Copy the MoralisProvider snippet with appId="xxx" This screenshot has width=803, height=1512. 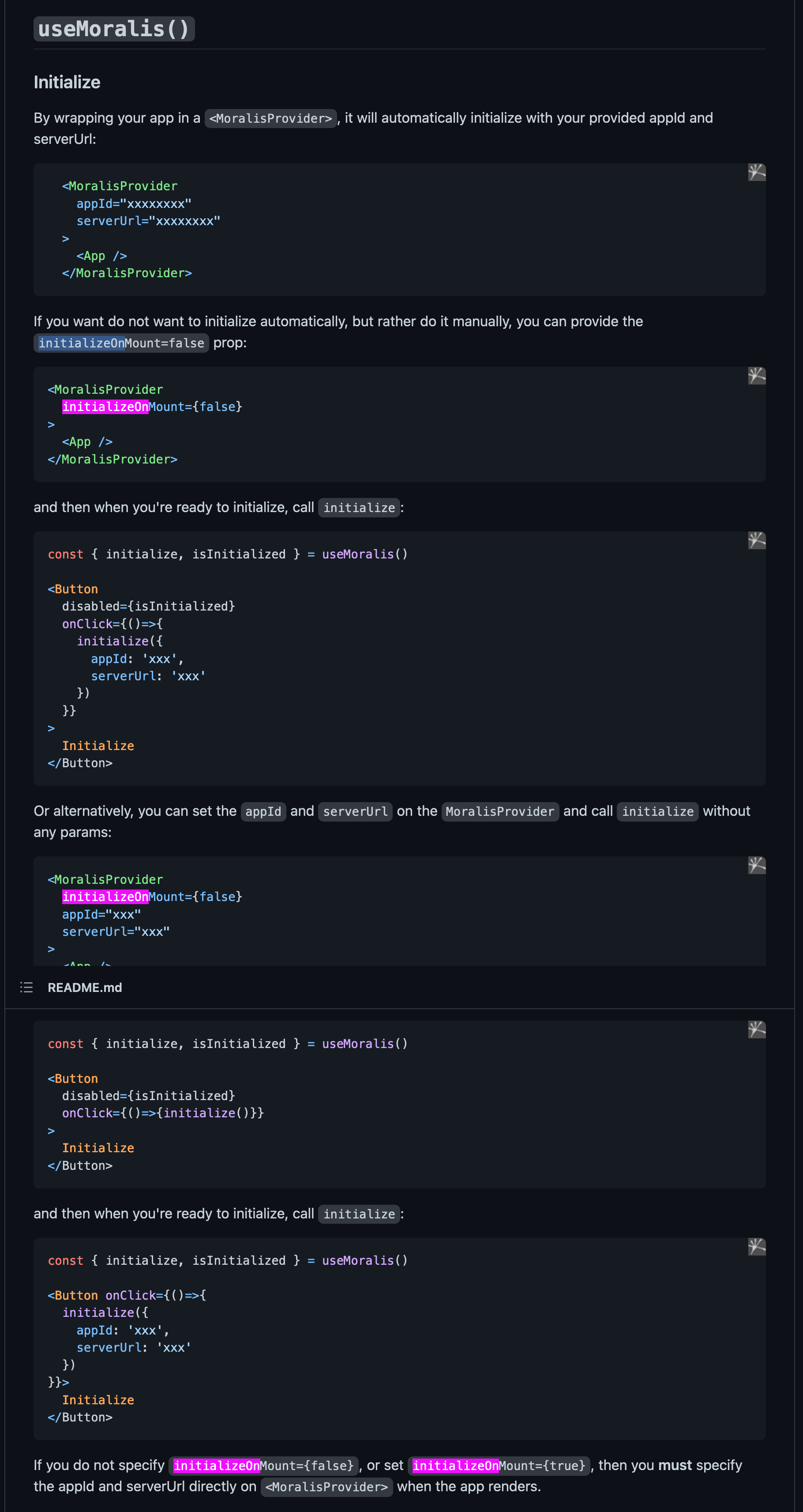pyautogui.click(x=757, y=865)
